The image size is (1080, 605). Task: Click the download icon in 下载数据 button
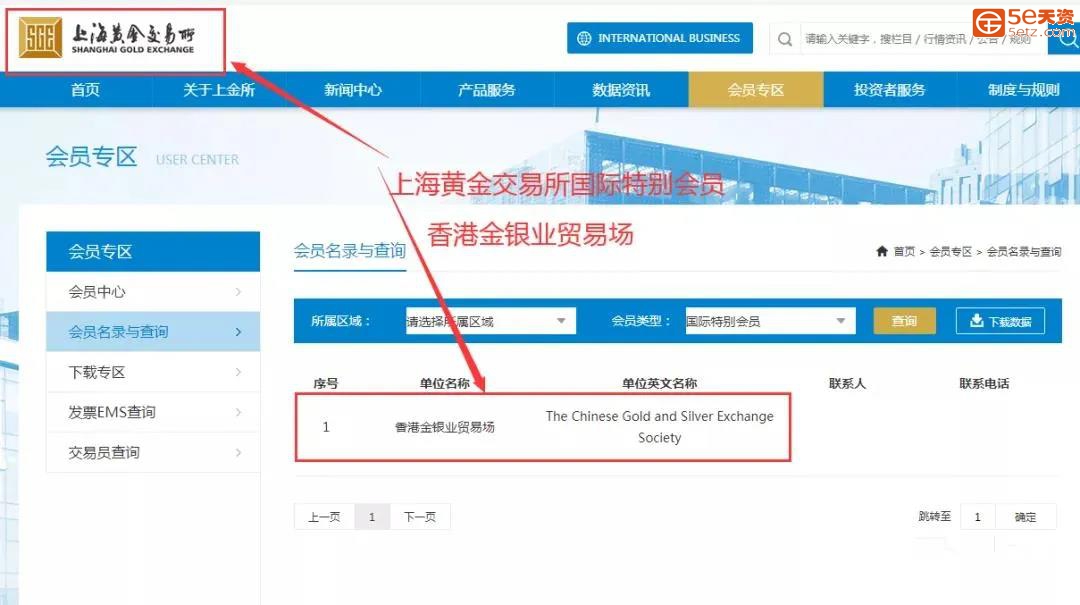[977, 320]
